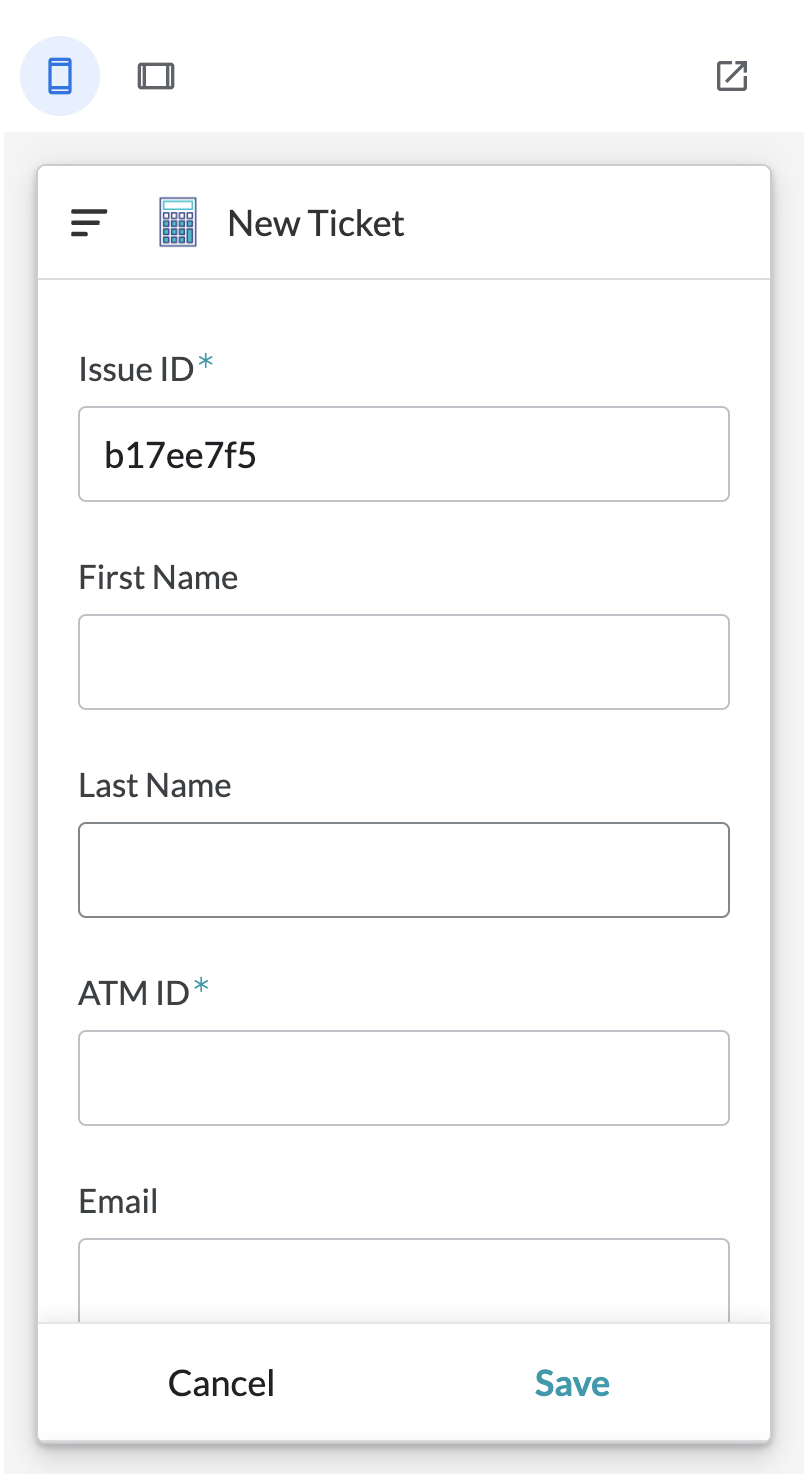The image size is (804, 1474).
Task: Save the new ticket
Action: pyautogui.click(x=572, y=1383)
